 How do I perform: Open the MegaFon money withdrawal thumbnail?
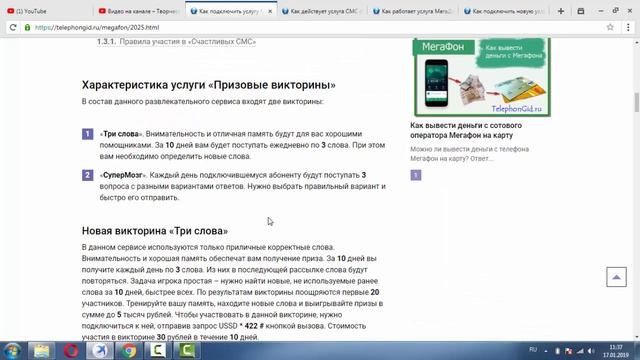coord(482,77)
